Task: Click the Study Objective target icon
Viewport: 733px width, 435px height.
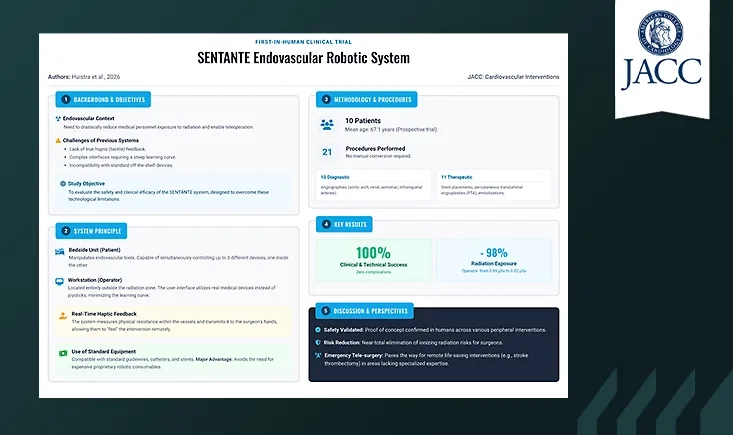Action: pos(63,184)
